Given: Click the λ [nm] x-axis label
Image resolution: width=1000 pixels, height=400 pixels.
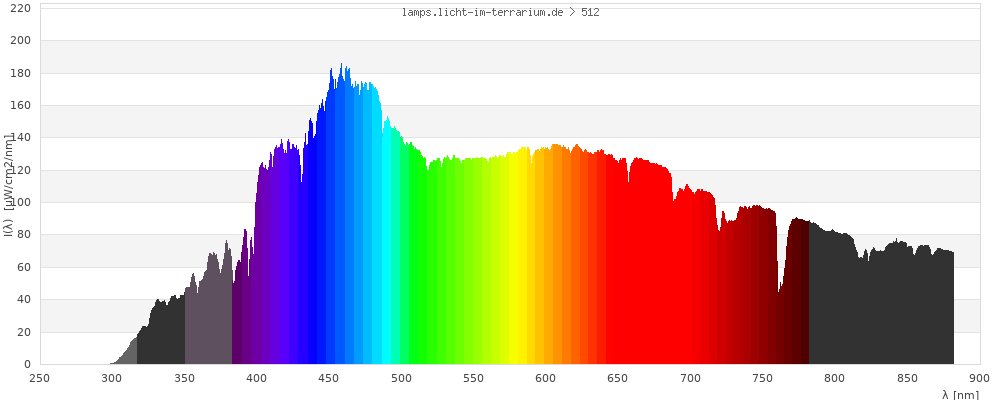Looking at the screenshot, I should point(960,394).
